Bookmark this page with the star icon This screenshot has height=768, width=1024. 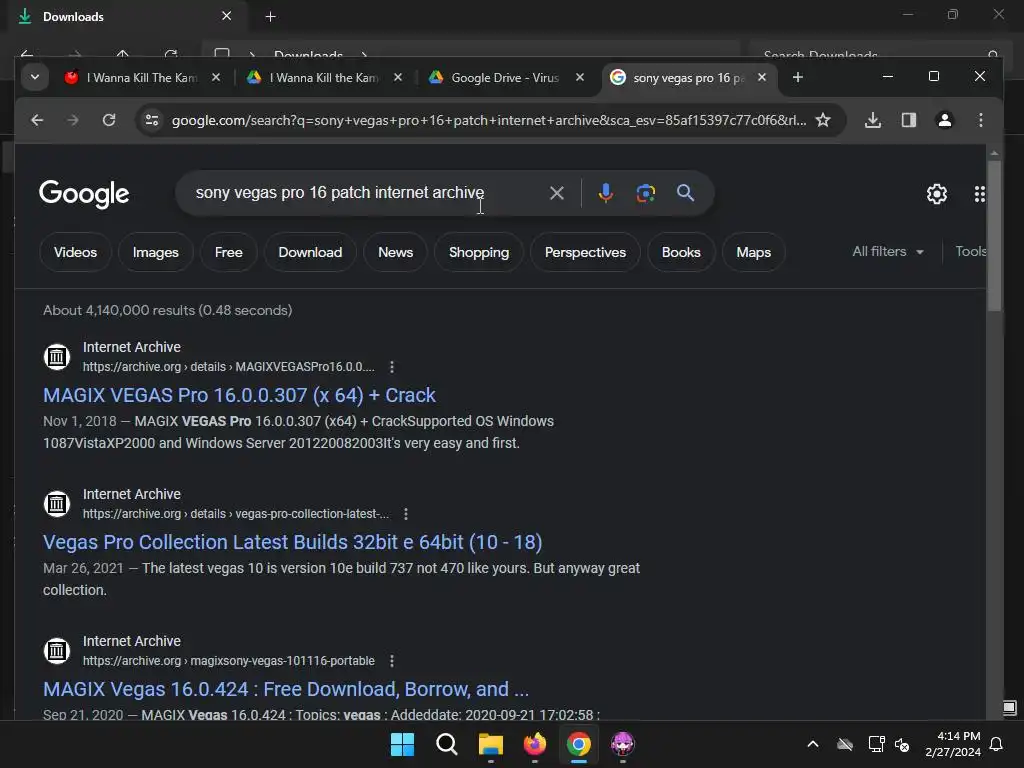tap(823, 120)
